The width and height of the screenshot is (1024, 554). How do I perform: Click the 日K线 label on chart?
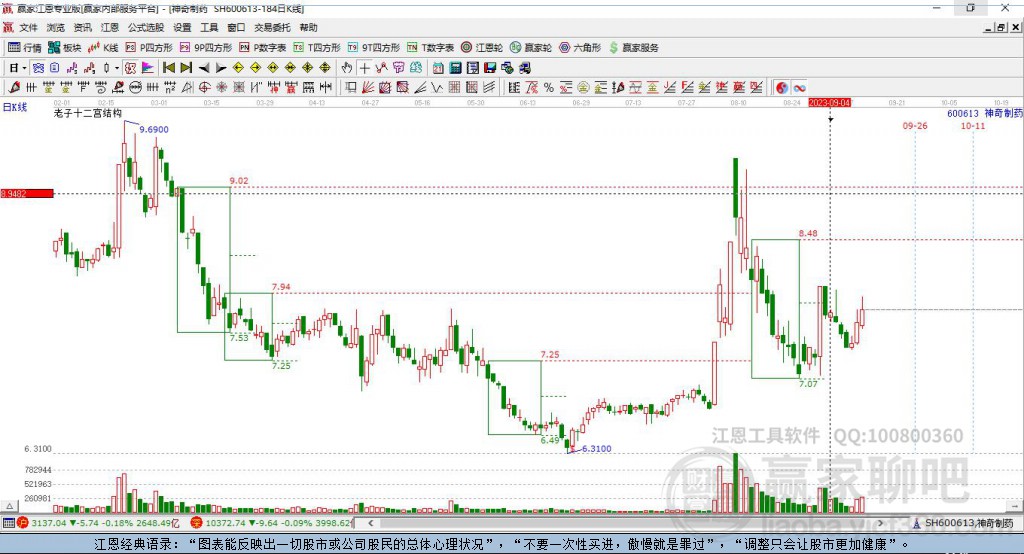[15, 107]
